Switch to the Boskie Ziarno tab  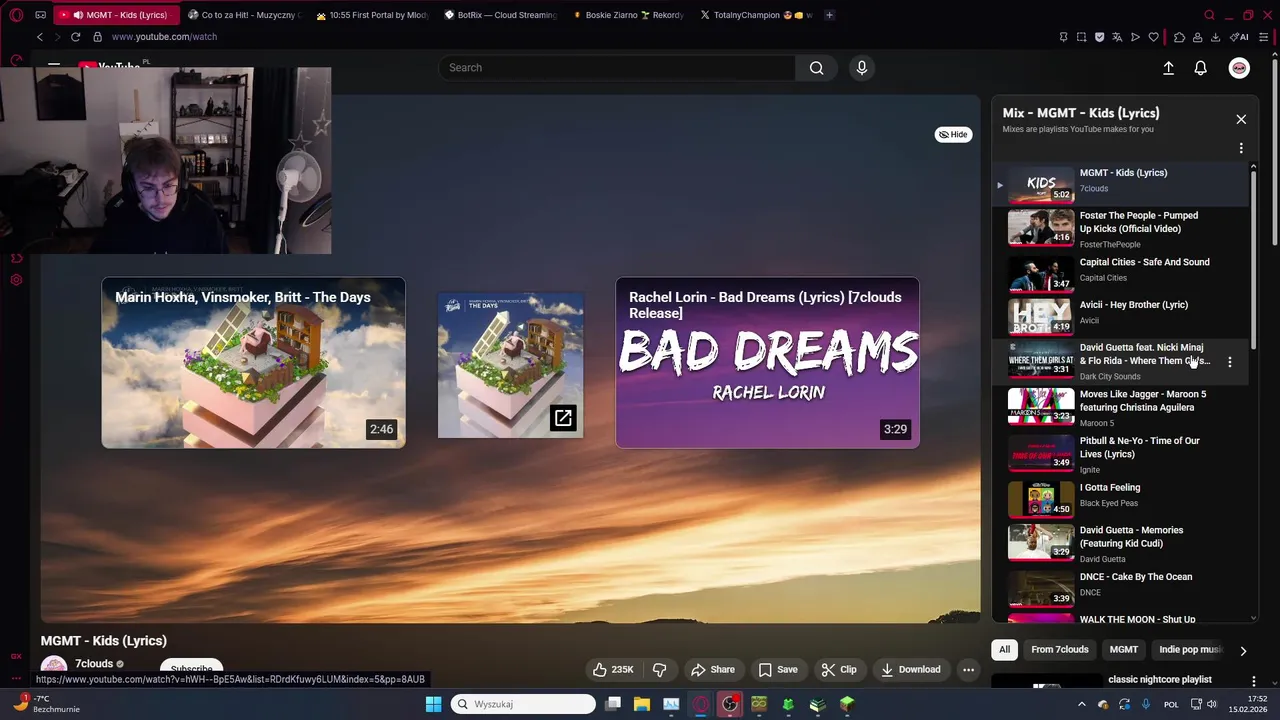tap(627, 15)
